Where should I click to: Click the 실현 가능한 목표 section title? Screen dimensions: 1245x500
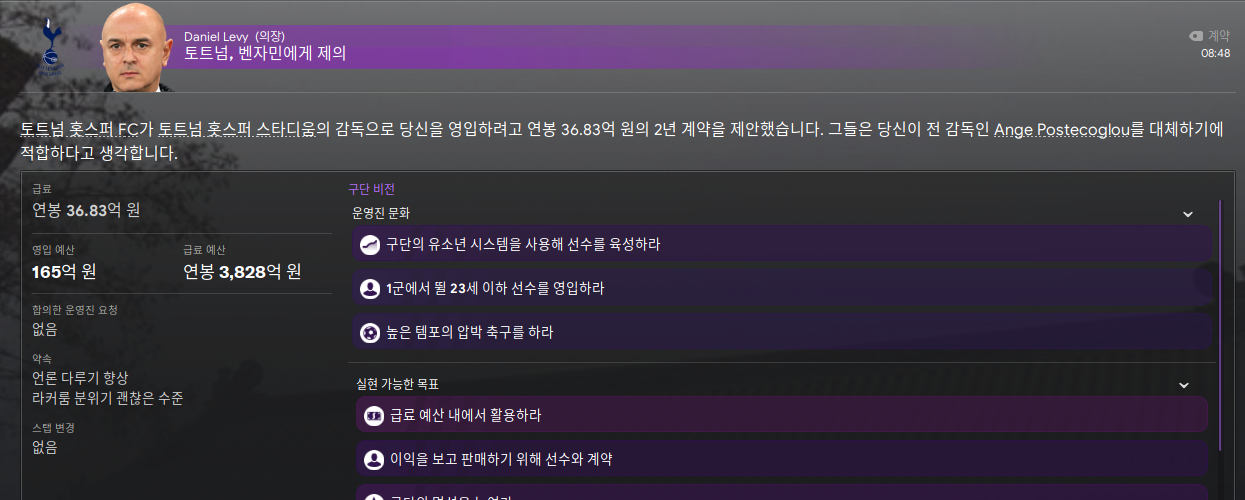pos(397,384)
